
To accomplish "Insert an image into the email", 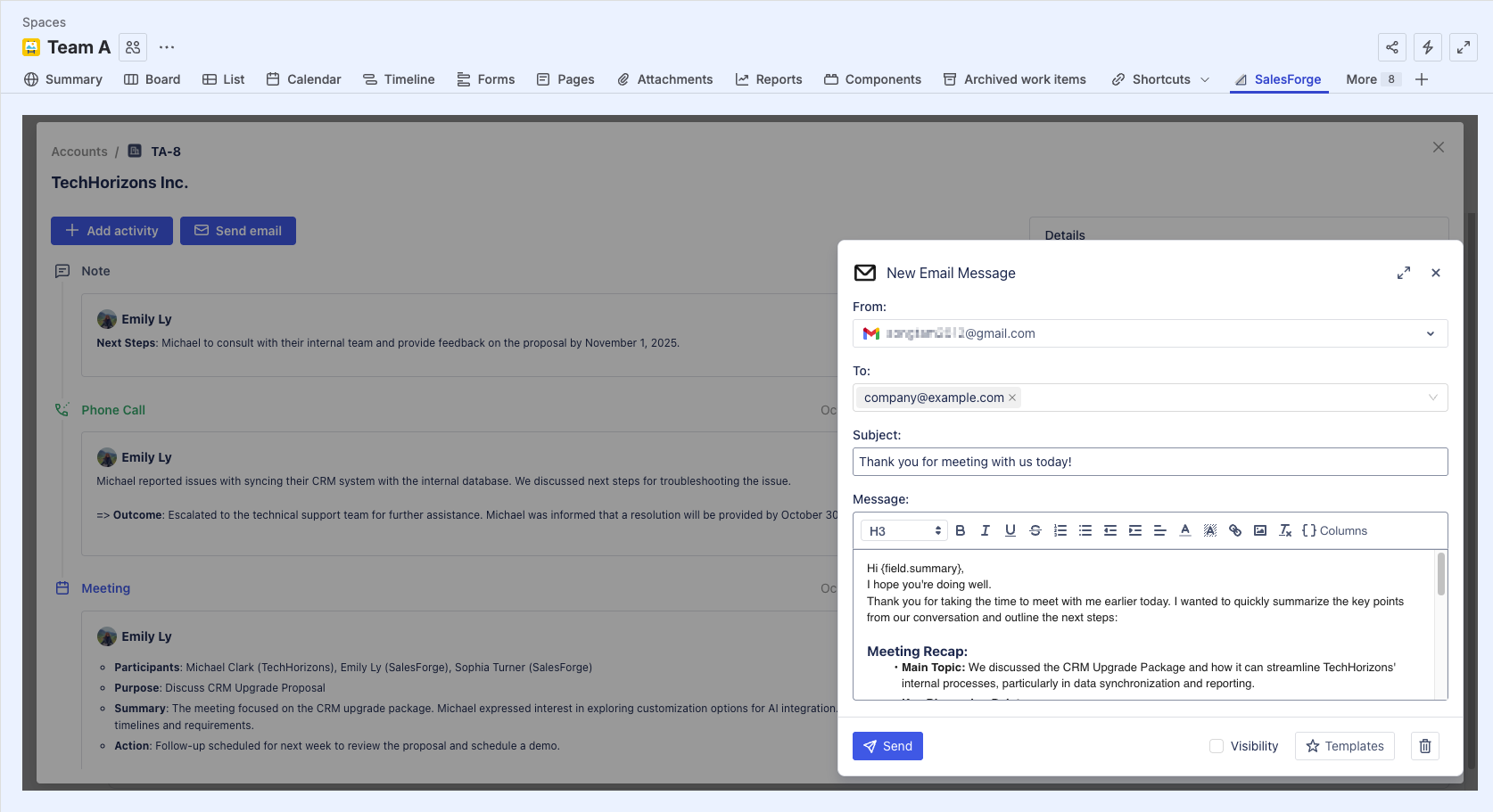I will [x=1260, y=530].
